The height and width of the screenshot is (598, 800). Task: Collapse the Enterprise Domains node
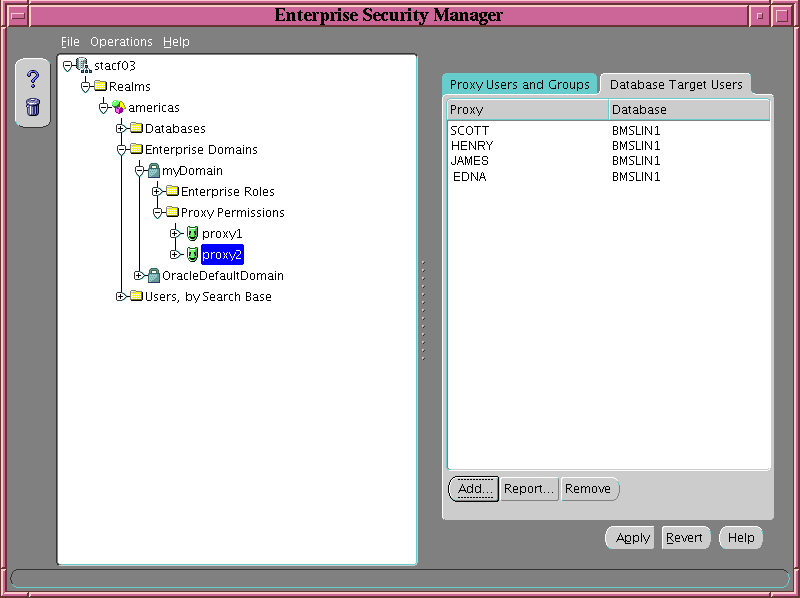point(121,150)
